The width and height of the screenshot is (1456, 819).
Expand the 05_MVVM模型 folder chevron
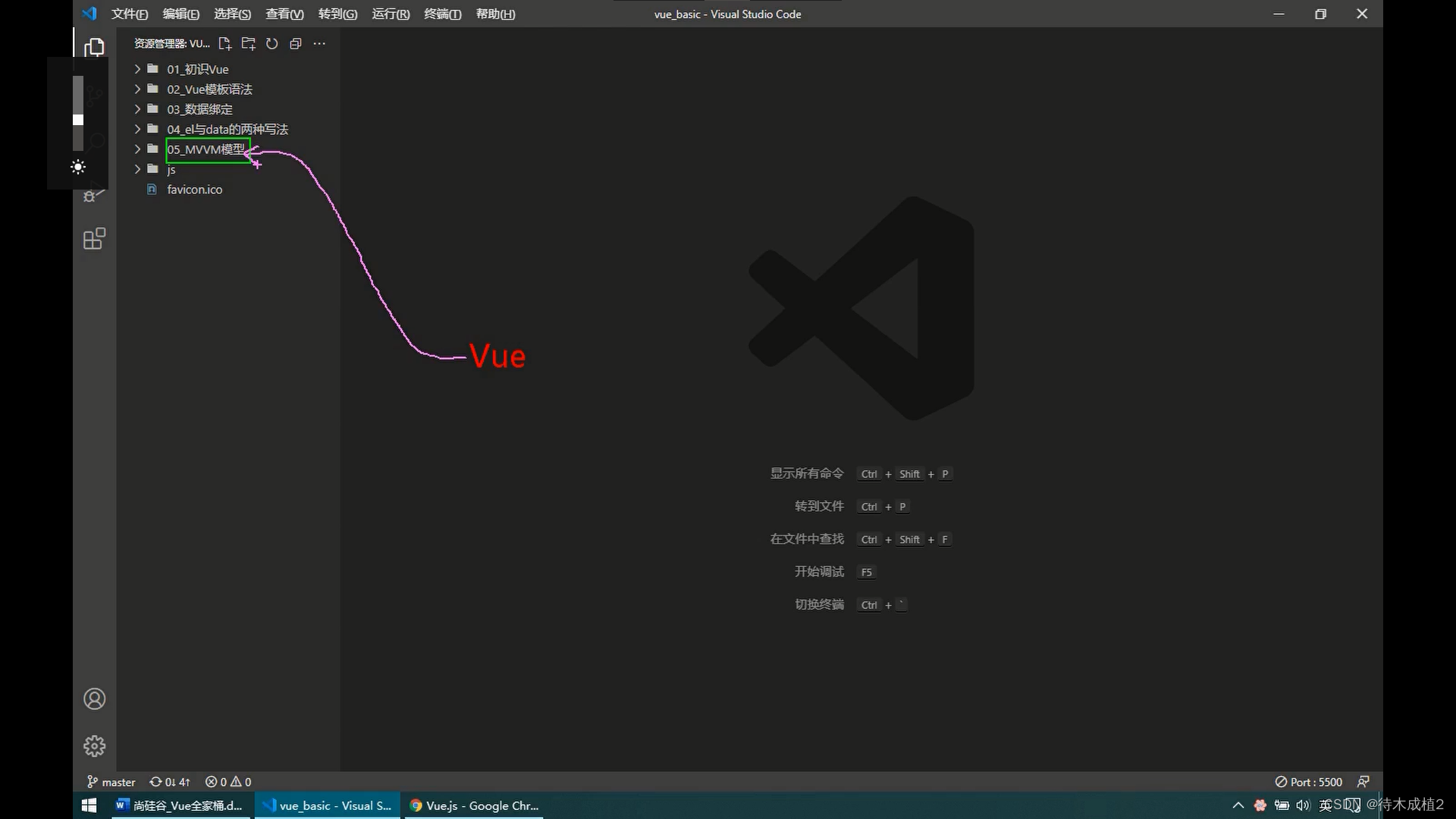click(137, 149)
